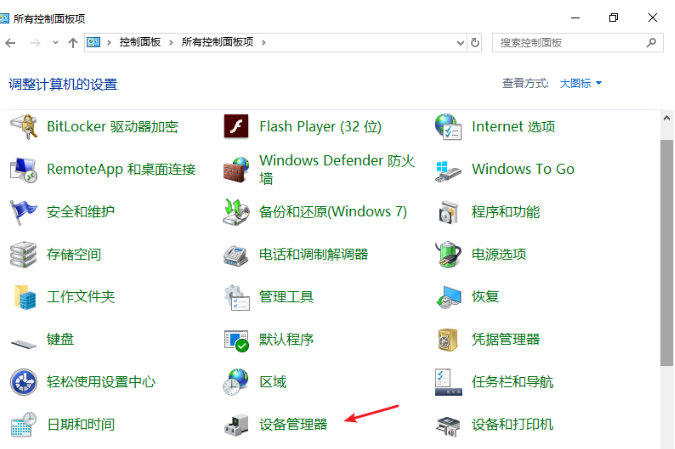Open the BitLocker drive encryption icon
This screenshot has height=449, width=675.
pyautogui.click(x=23, y=127)
